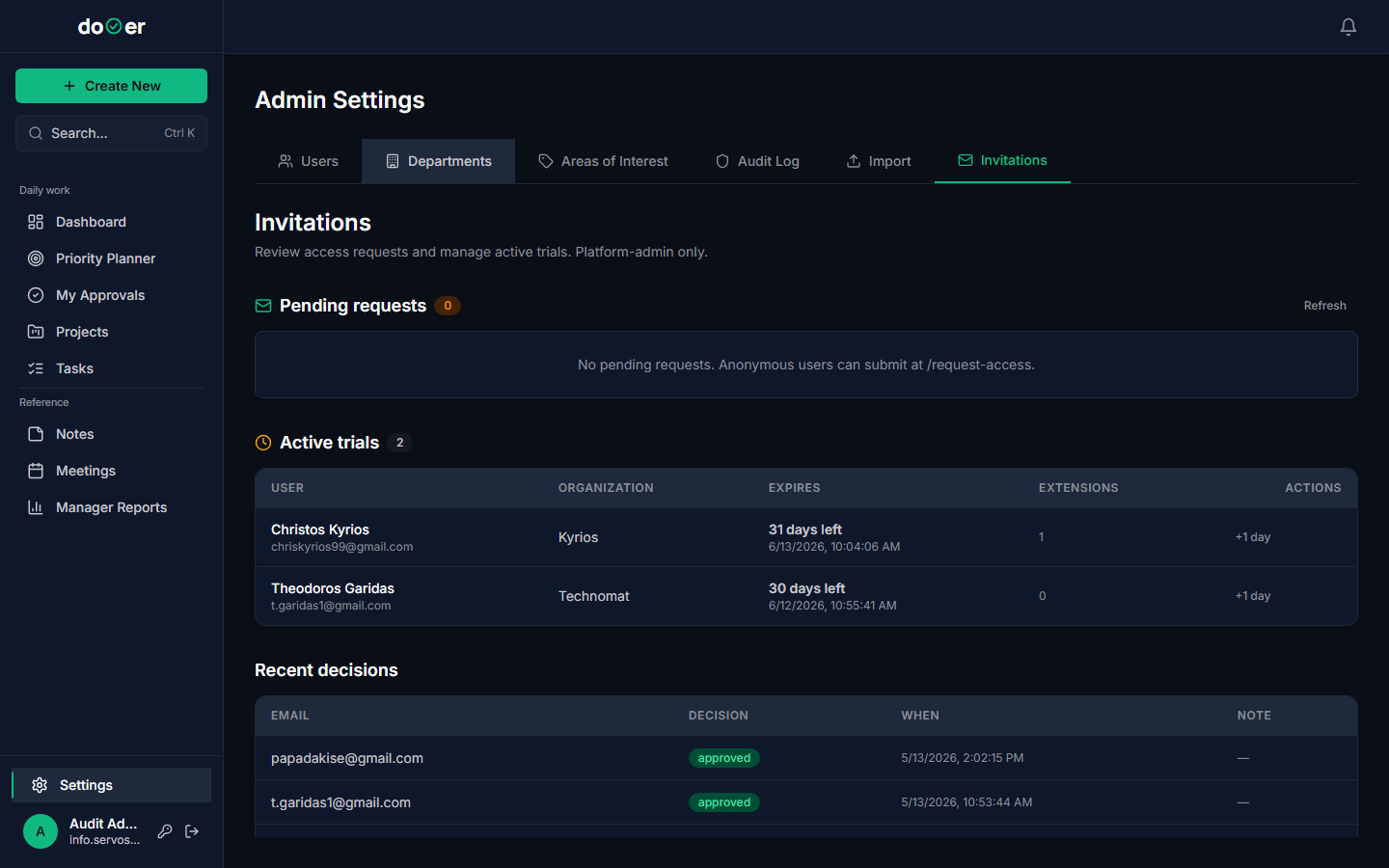Screen dimensions: 1389x868
Task: Click chriskyrios99@gmail.com email
Action: tap(341, 547)
